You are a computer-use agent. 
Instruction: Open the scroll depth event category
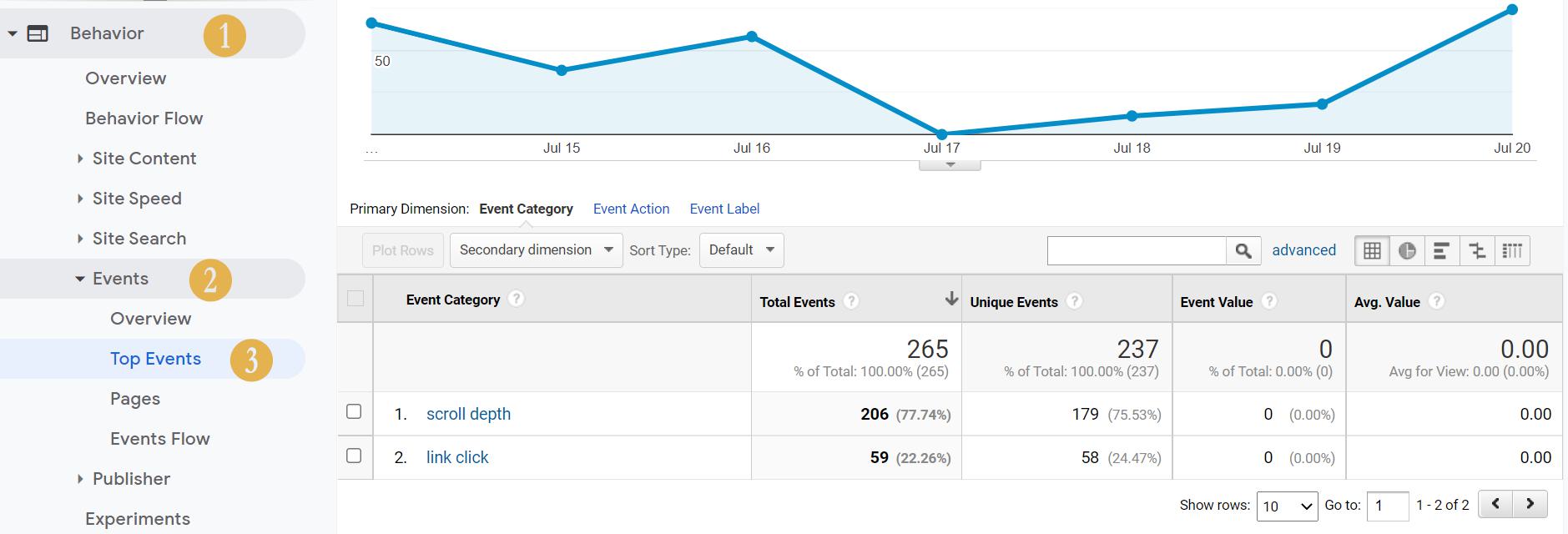tap(468, 414)
